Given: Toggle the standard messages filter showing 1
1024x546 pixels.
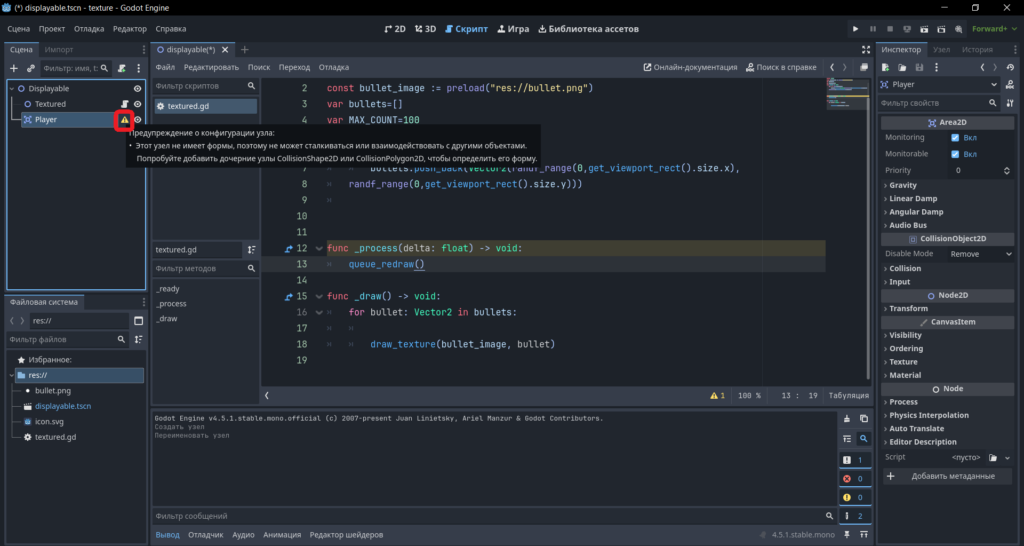Looking at the screenshot, I should pyautogui.click(x=855, y=460).
